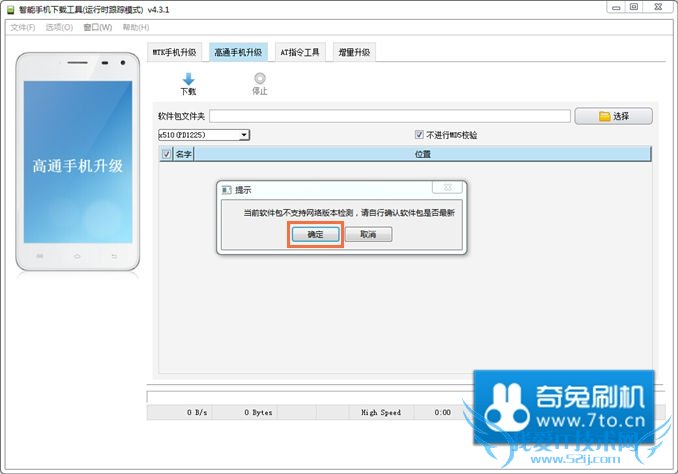Open the 文件(F) menu
The image size is (678, 474).
(x=22, y=28)
